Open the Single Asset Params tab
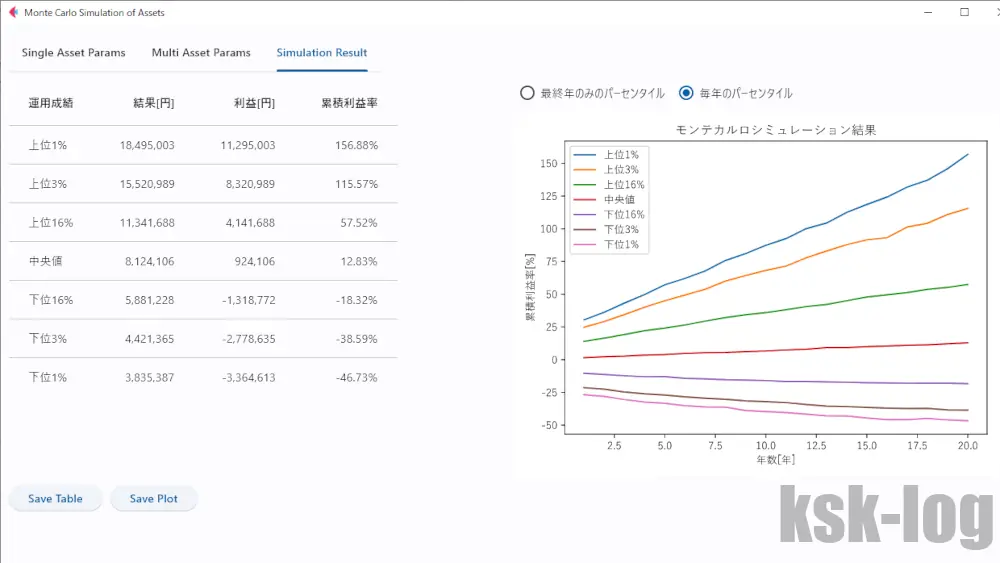This screenshot has height=563, width=1000. (x=74, y=53)
